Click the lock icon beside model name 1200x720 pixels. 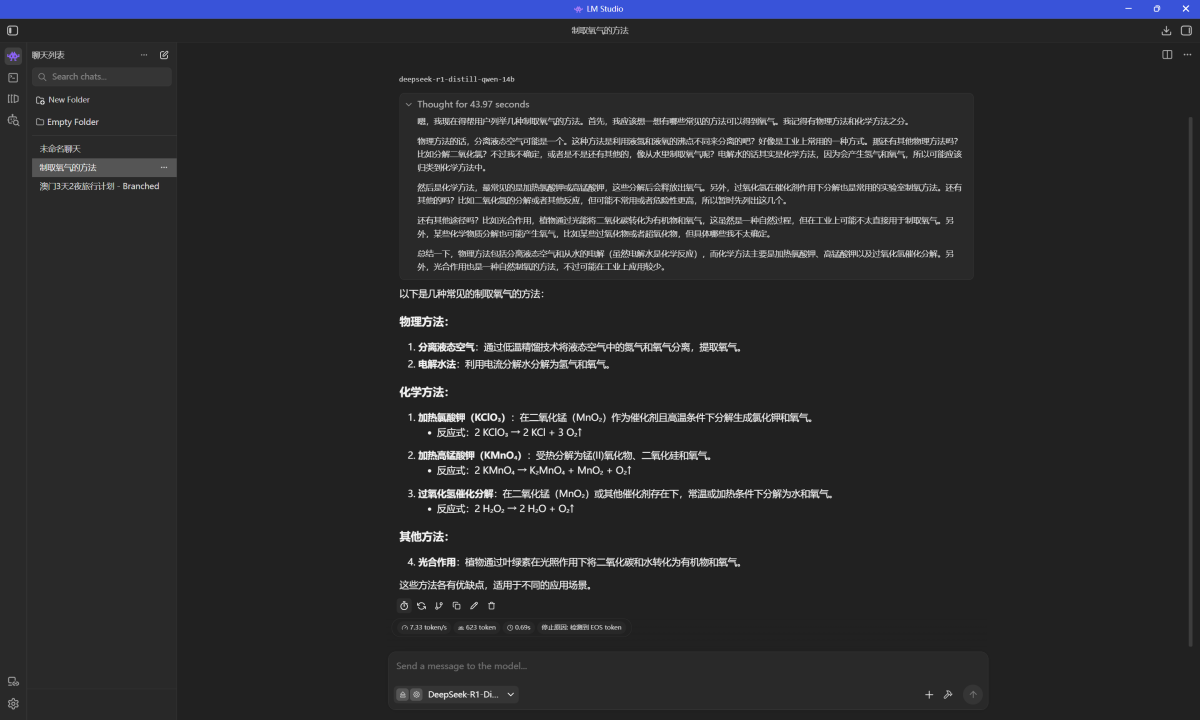point(402,694)
